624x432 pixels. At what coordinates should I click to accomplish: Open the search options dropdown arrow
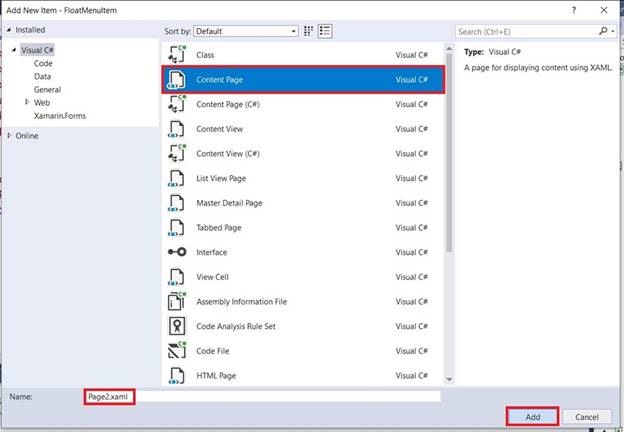pos(613,31)
